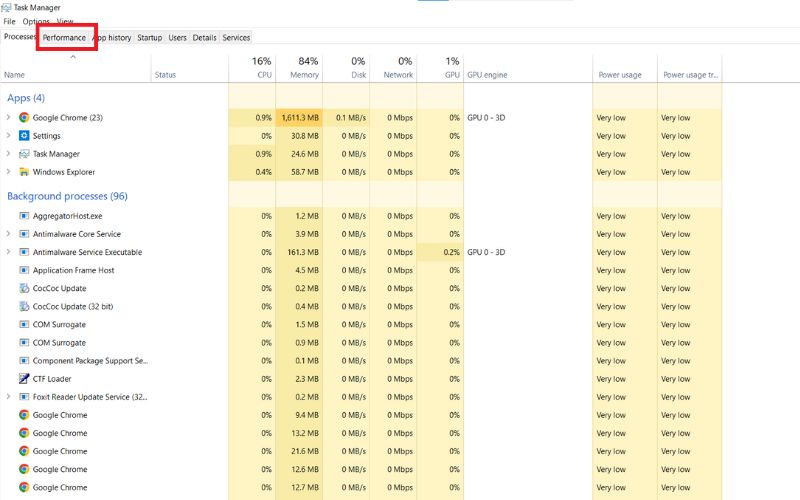Expand the Foxit Reader Update Service entry
Viewport: 800px width, 500px height.
pyautogui.click(x=8, y=397)
